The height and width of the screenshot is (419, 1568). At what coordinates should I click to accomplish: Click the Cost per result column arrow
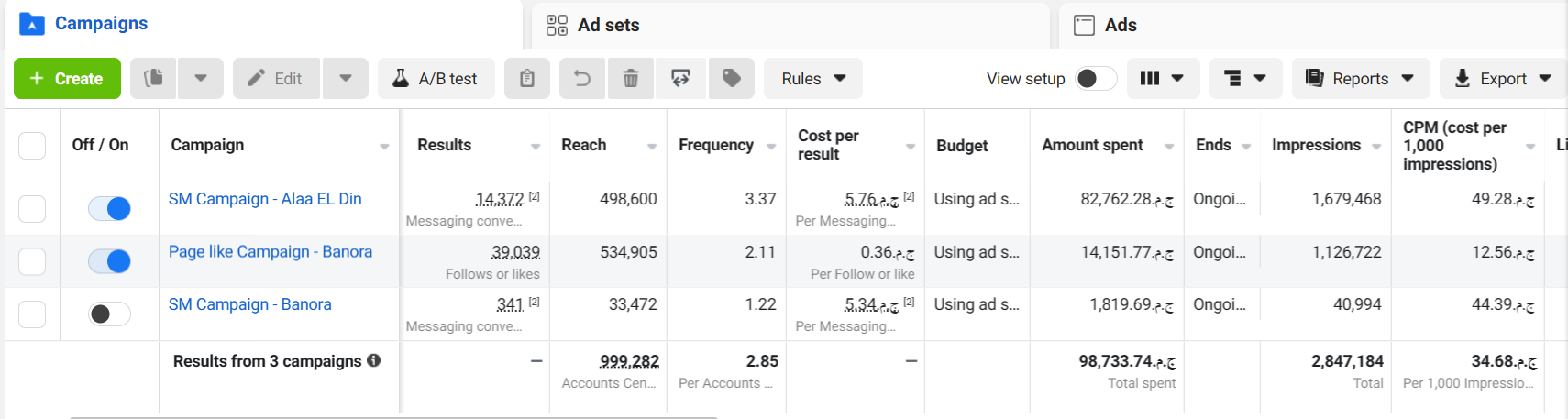pos(911,147)
